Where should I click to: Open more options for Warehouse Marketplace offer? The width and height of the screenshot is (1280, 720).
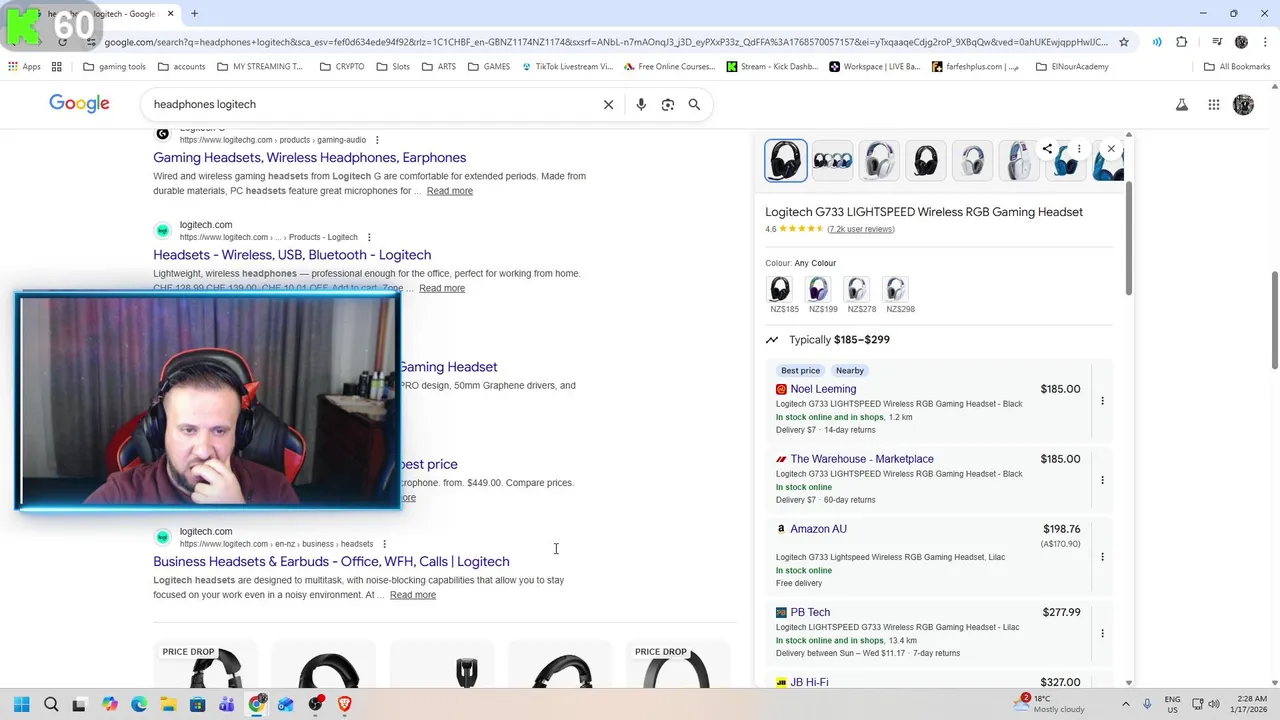pos(1102,480)
